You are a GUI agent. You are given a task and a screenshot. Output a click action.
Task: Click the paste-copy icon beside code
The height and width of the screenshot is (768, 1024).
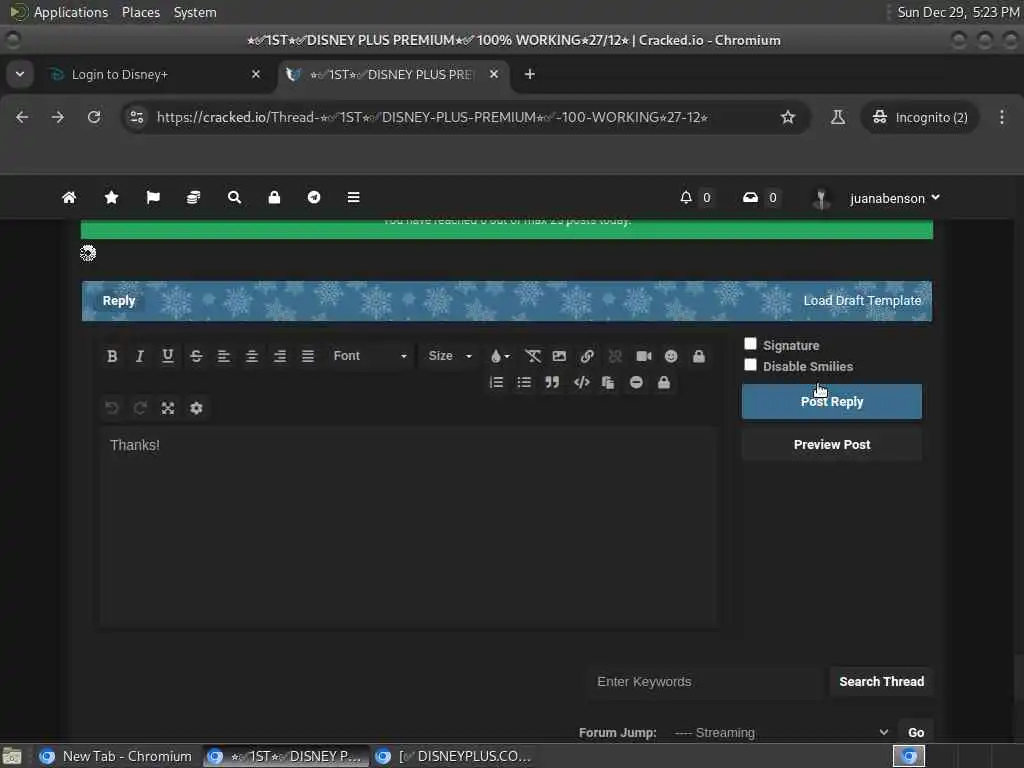point(608,383)
